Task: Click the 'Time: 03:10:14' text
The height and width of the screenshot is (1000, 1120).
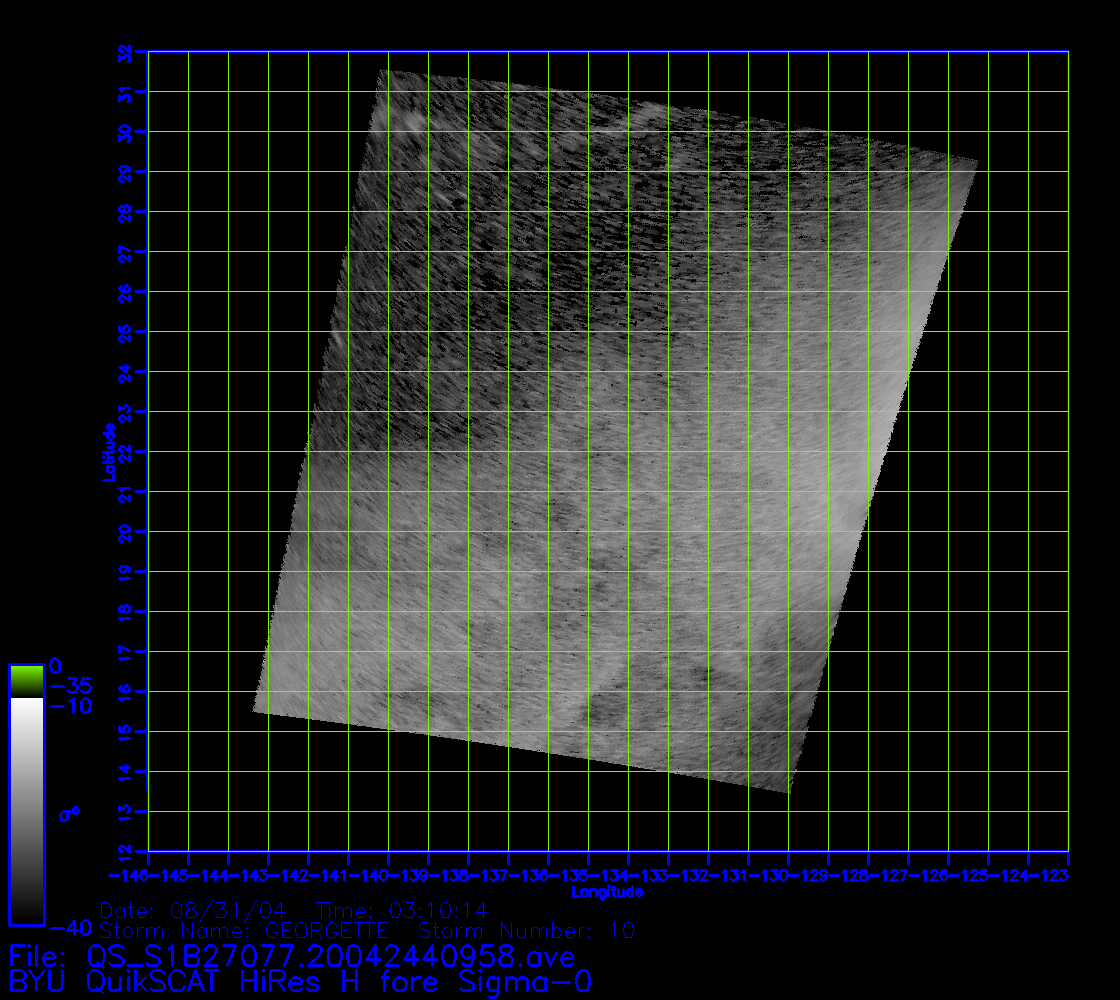Action: 401,910
